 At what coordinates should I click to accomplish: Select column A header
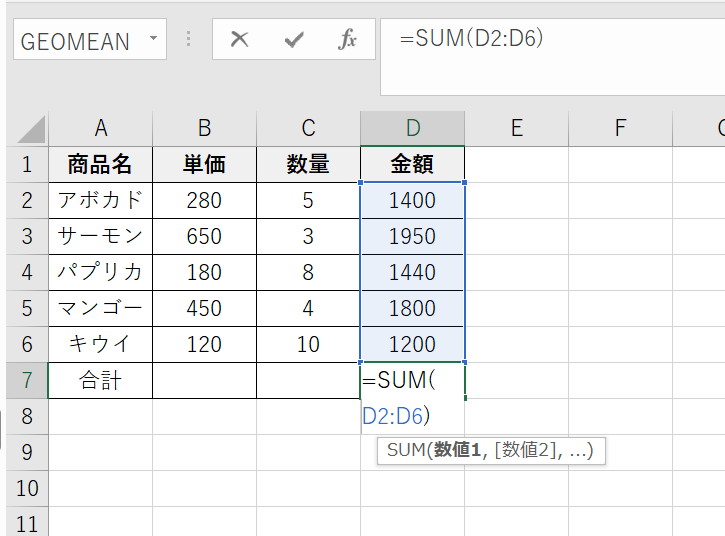101,128
